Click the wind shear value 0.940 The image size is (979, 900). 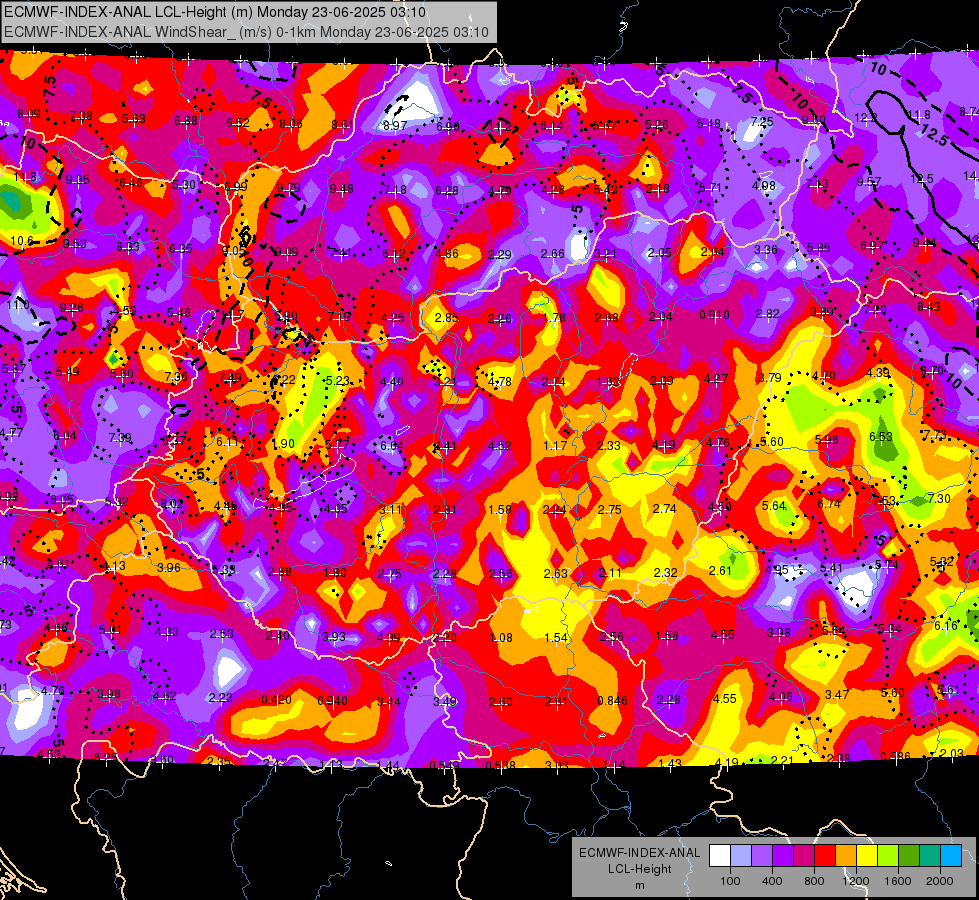332,701
